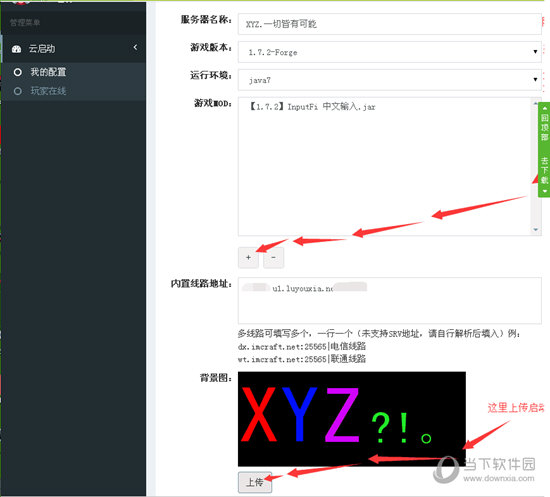550x497 pixels.
Task: Open the 游戏版本 dropdown
Action: (x=389, y=52)
